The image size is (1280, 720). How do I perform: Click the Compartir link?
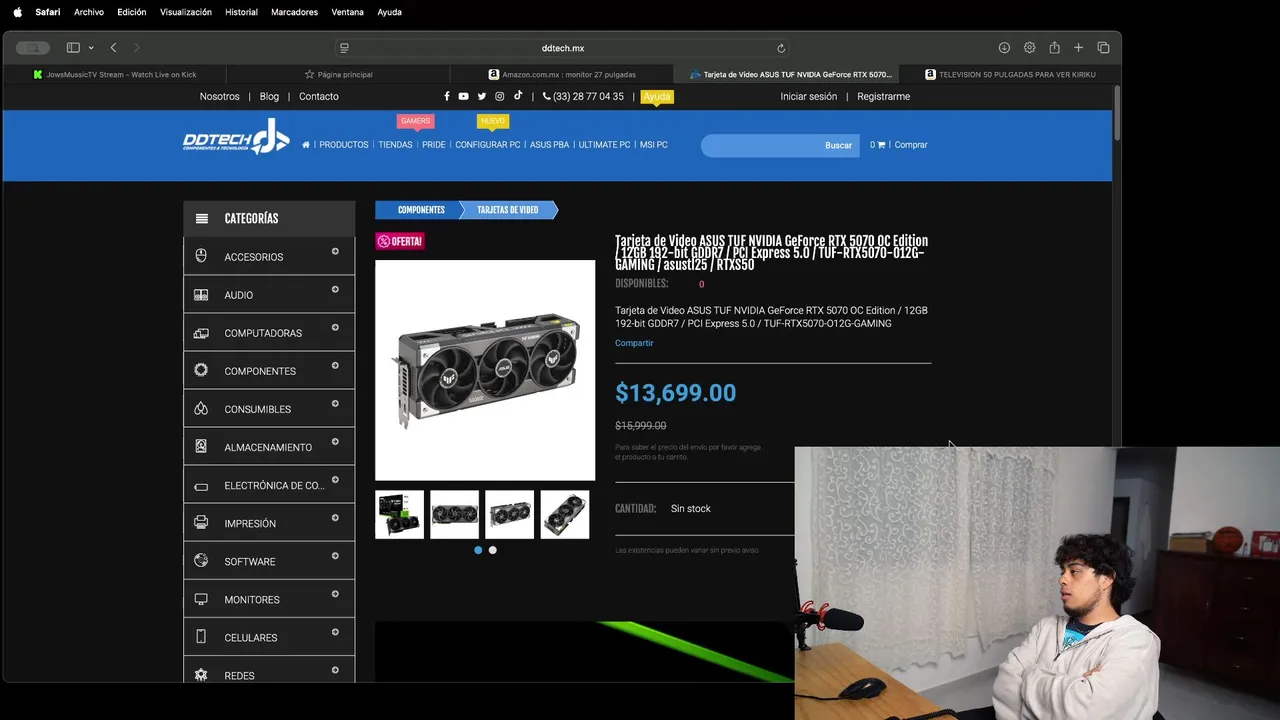click(634, 343)
